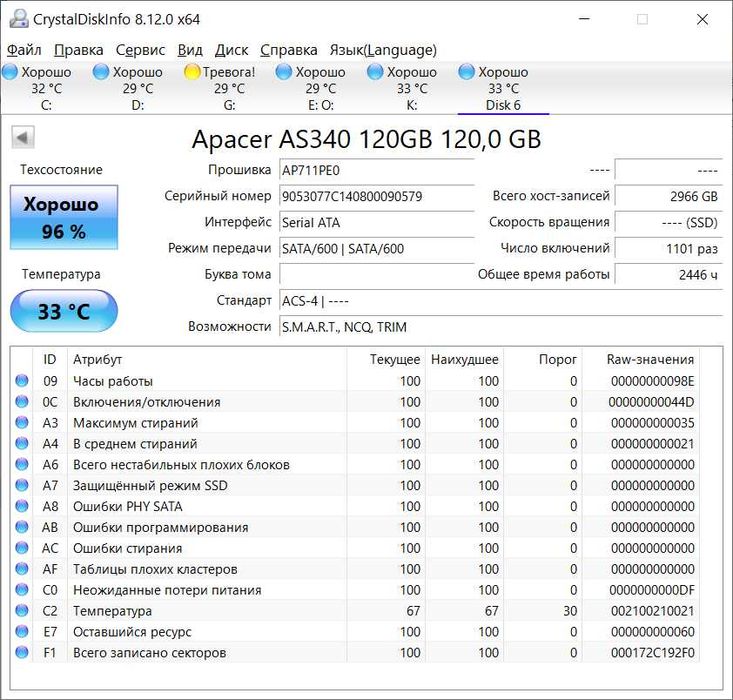Click the blue status icon for E: O:
Viewport: 733px width, 700px height.
coord(284,72)
